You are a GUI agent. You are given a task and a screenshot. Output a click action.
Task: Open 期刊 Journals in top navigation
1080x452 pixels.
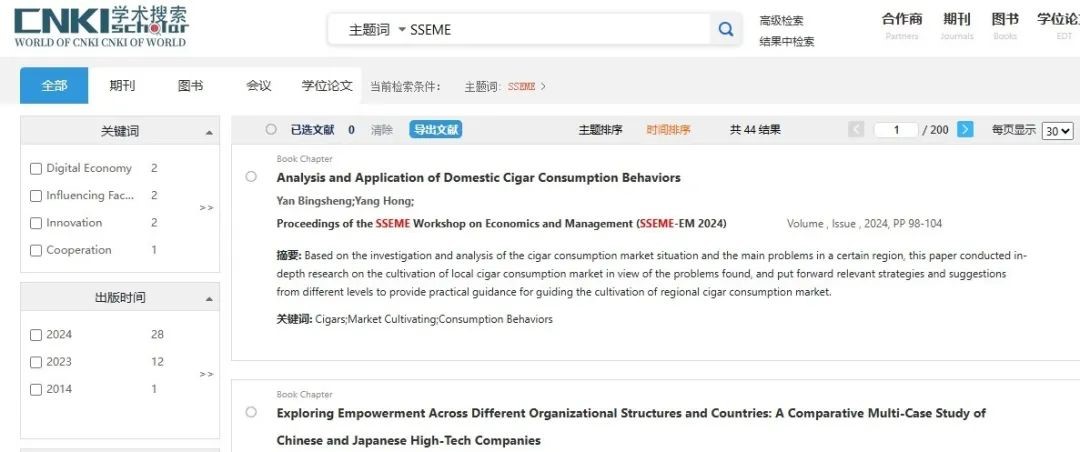click(957, 25)
